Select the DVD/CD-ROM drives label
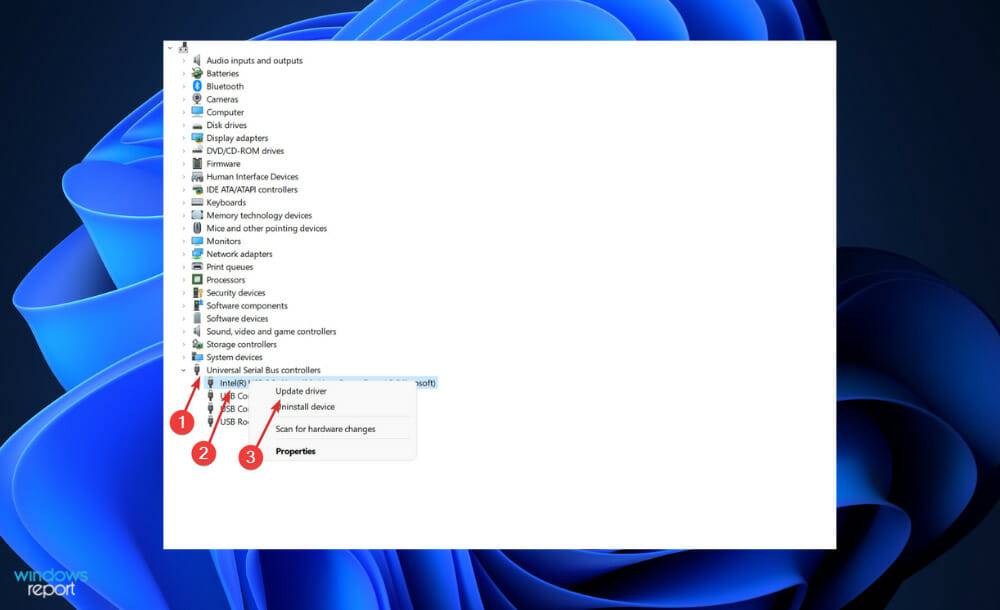The image size is (1000, 610). point(245,151)
